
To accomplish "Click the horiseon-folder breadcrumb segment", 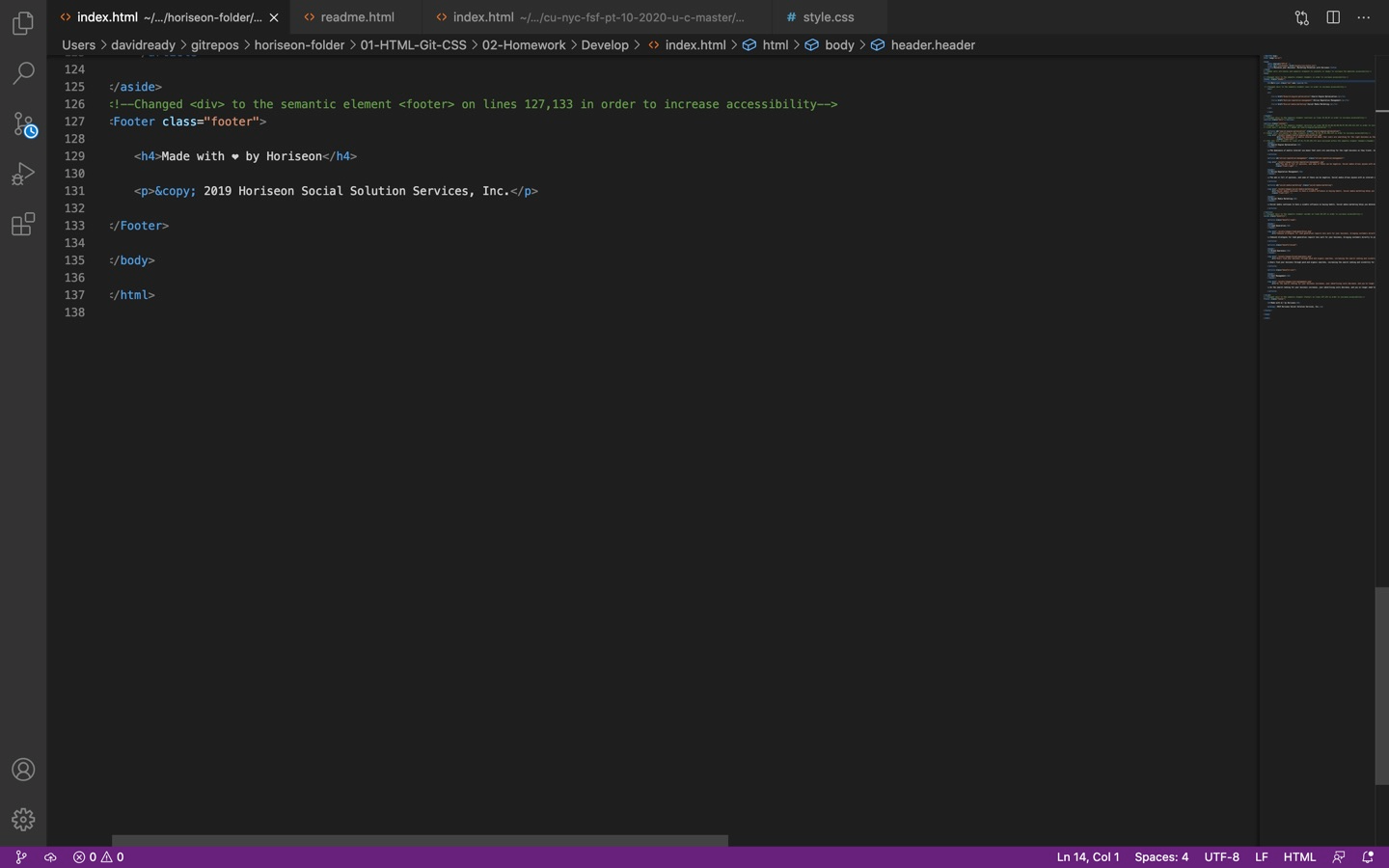I will (x=299, y=44).
